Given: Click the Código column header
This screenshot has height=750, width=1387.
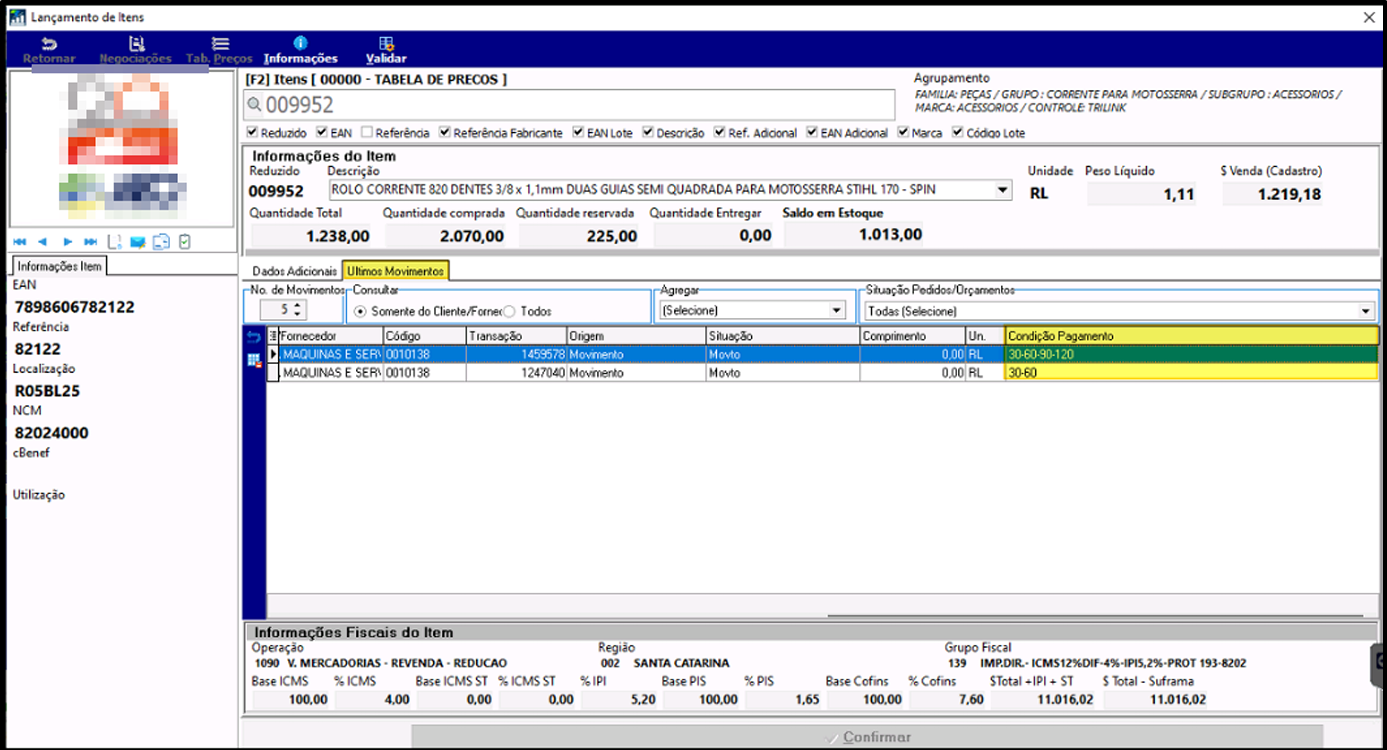Looking at the screenshot, I should [x=424, y=336].
